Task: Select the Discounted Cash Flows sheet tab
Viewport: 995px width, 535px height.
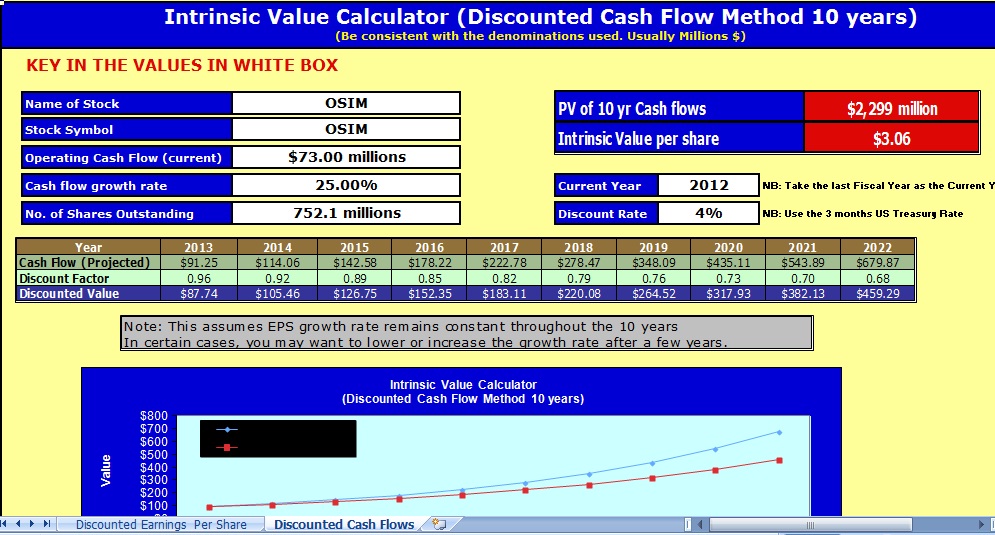Action: (x=344, y=525)
